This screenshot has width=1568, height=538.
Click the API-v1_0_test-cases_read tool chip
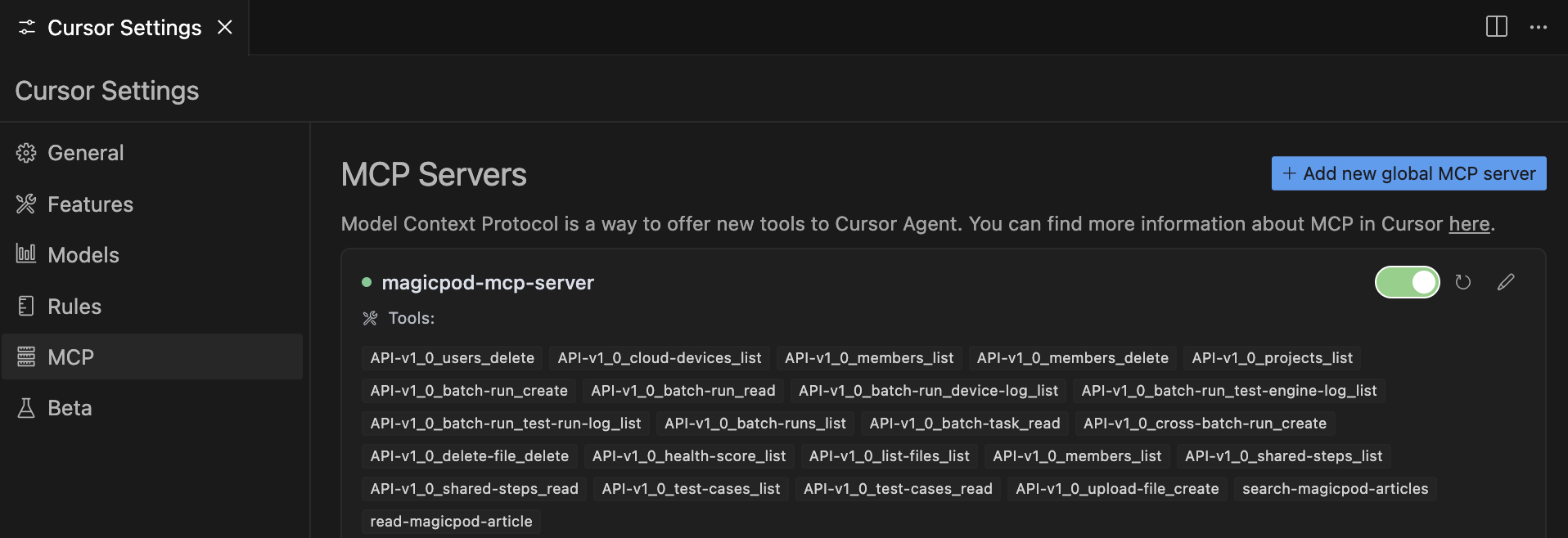coord(898,489)
